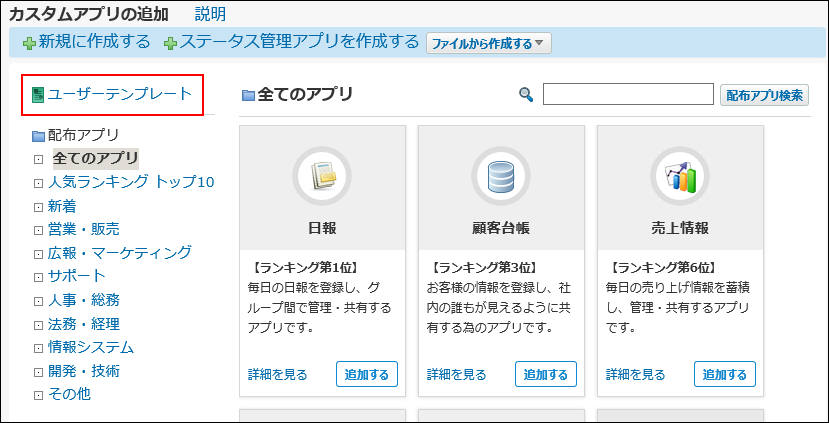Click the 【ランキング第1位】 text
The height and width of the screenshot is (423, 829).
(307, 267)
